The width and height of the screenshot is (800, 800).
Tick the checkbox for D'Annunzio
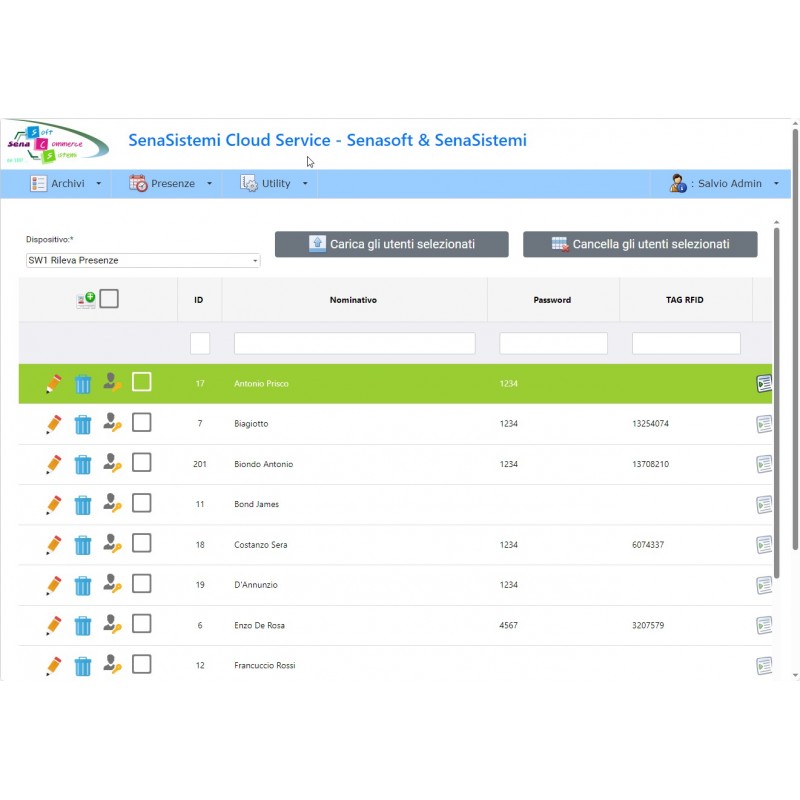click(x=141, y=583)
